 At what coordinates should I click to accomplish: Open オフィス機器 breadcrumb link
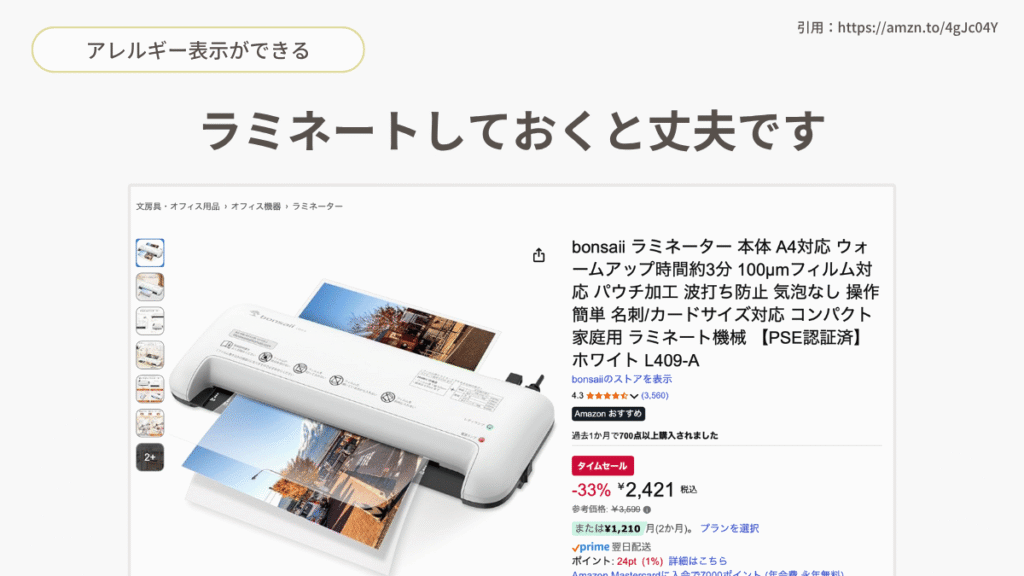pos(255,206)
